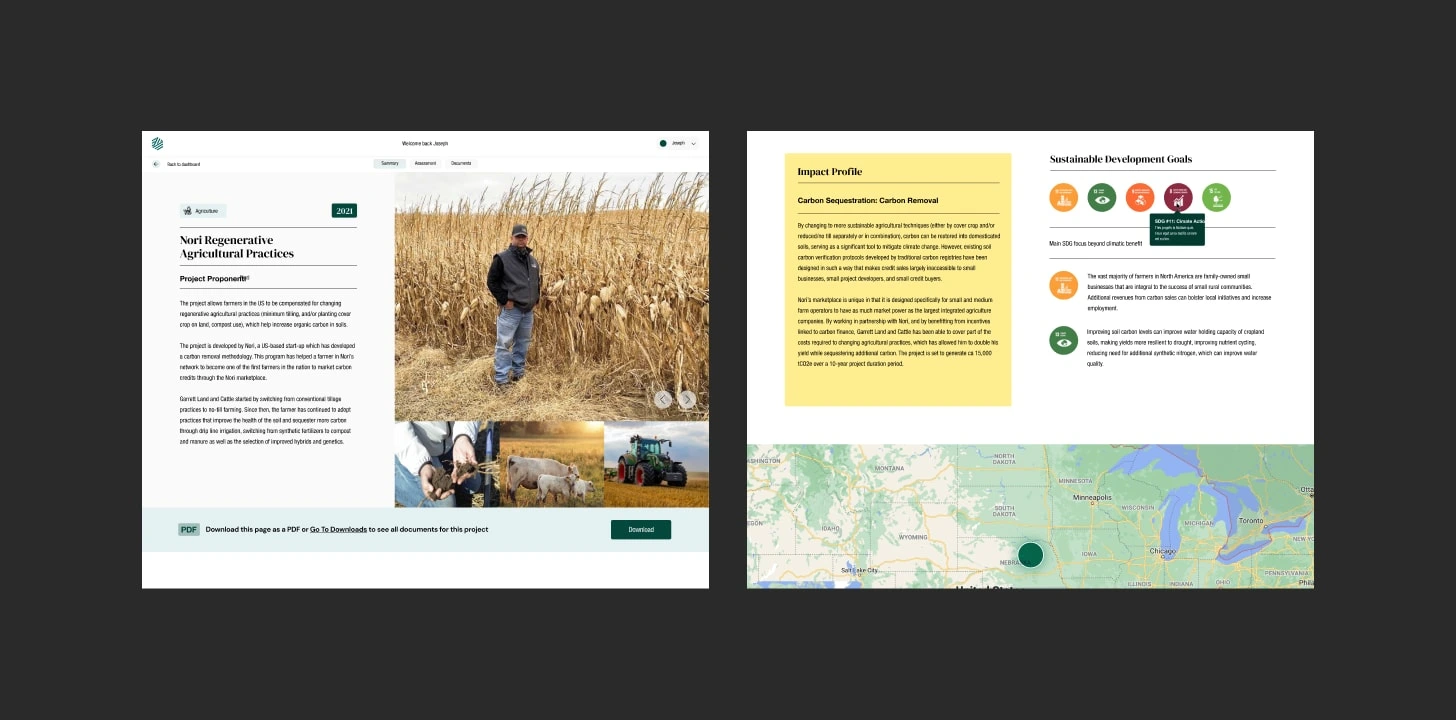Click the dark green eye SDG icon in the goals row

click(1102, 198)
